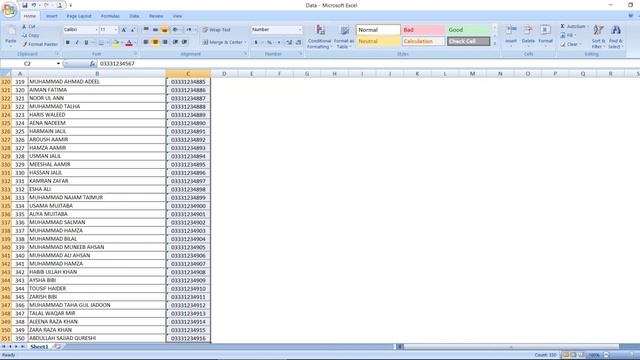The height and width of the screenshot is (360, 640).
Task: Click the Font Color red A icon
Action: click(129, 42)
